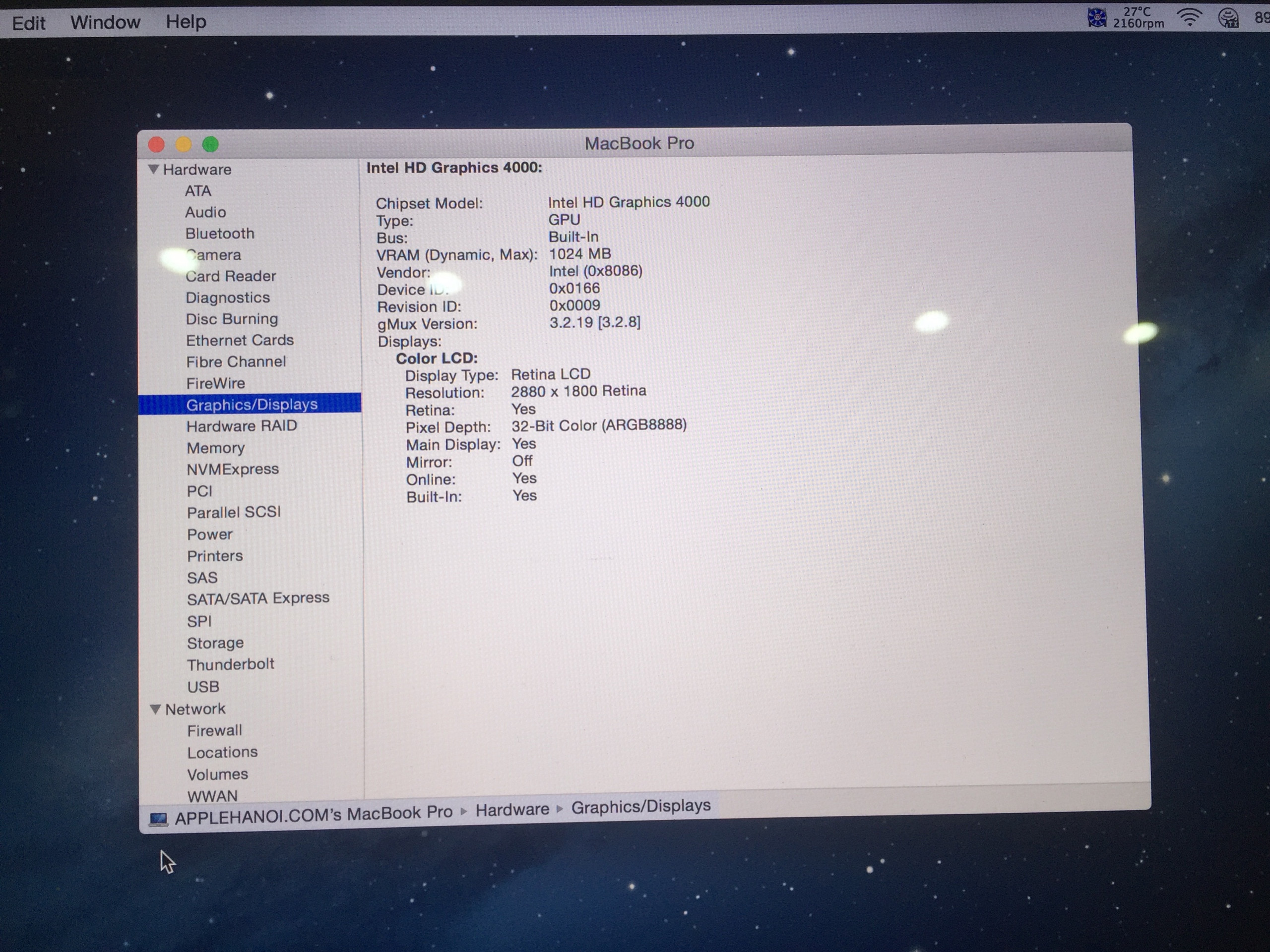Collapse the Network section triangle
This screenshot has height=952, width=1270.
click(x=155, y=709)
